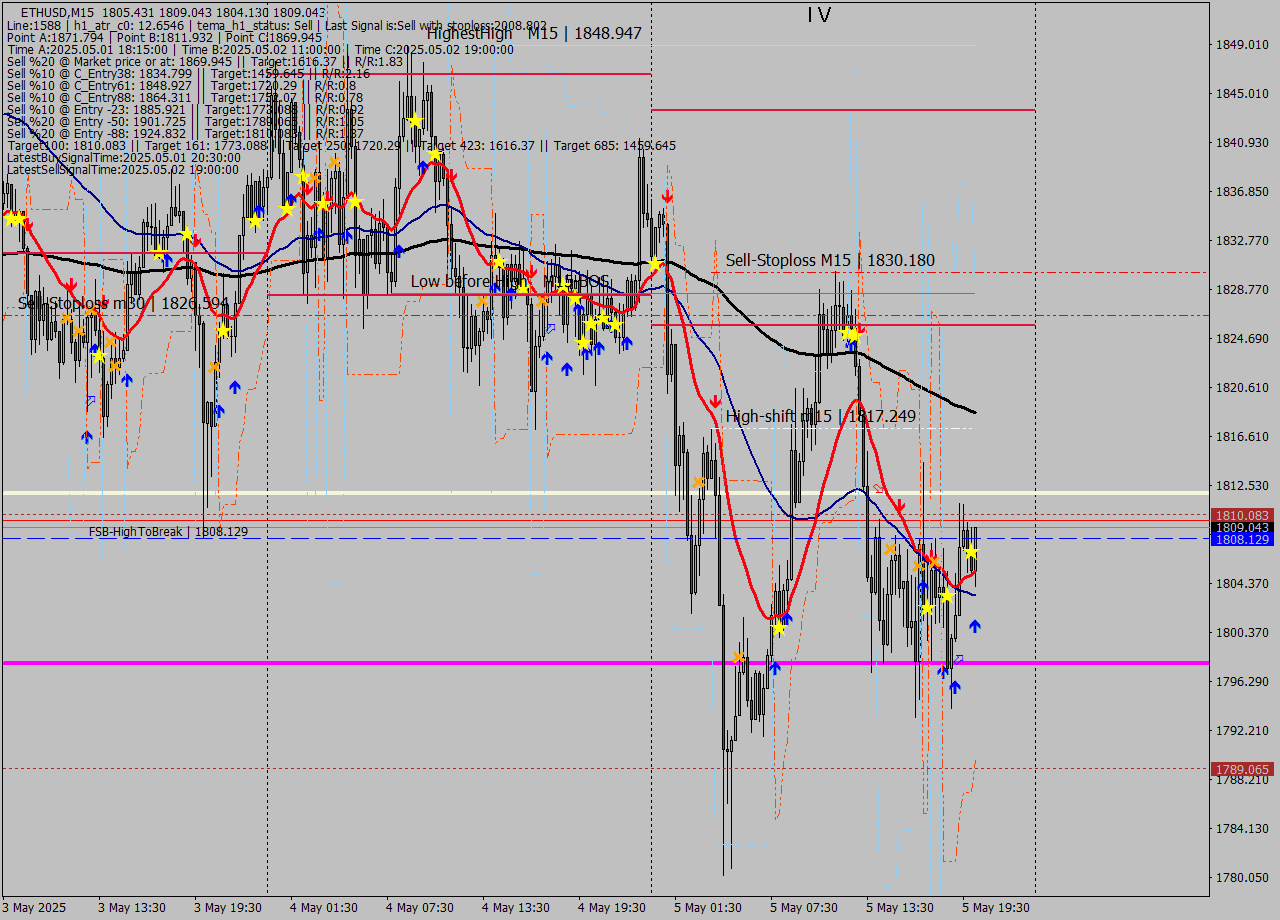
Task: Click the red 1810.083 price tag
Action: coord(1242,515)
